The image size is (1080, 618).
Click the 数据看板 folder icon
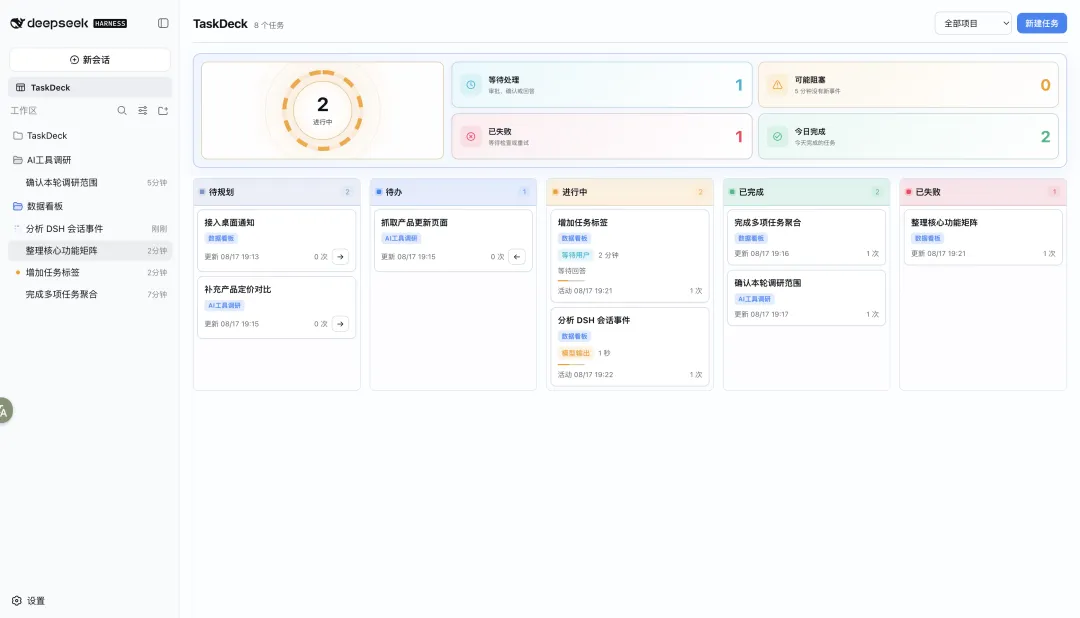pyautogui.click(x=18, y=206)
